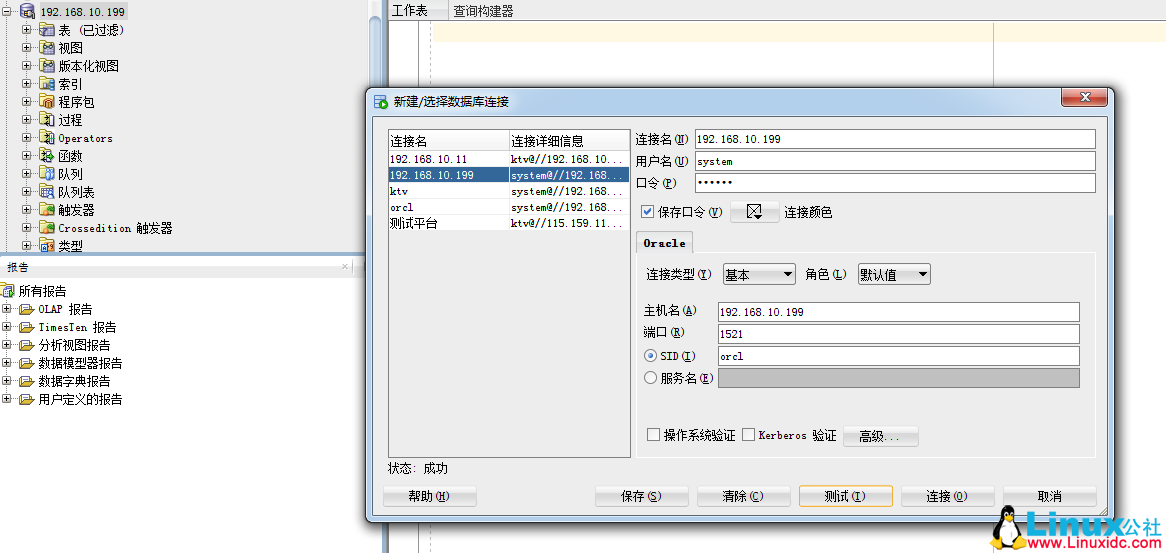
Task: Click the 触发器 triggers folder icon
Action: pyautogui.click(x=47, y=210)
